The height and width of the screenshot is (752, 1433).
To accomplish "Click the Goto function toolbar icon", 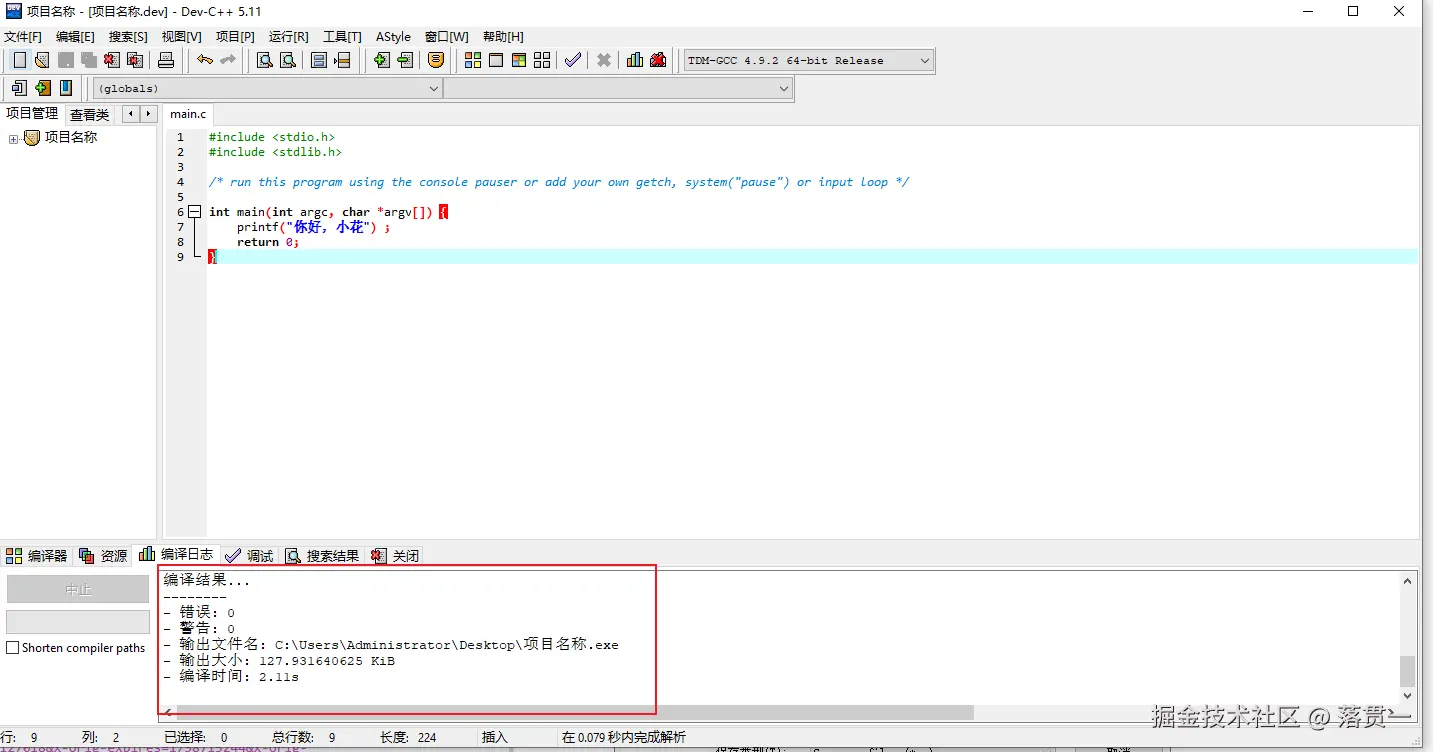I will [319, 60].
